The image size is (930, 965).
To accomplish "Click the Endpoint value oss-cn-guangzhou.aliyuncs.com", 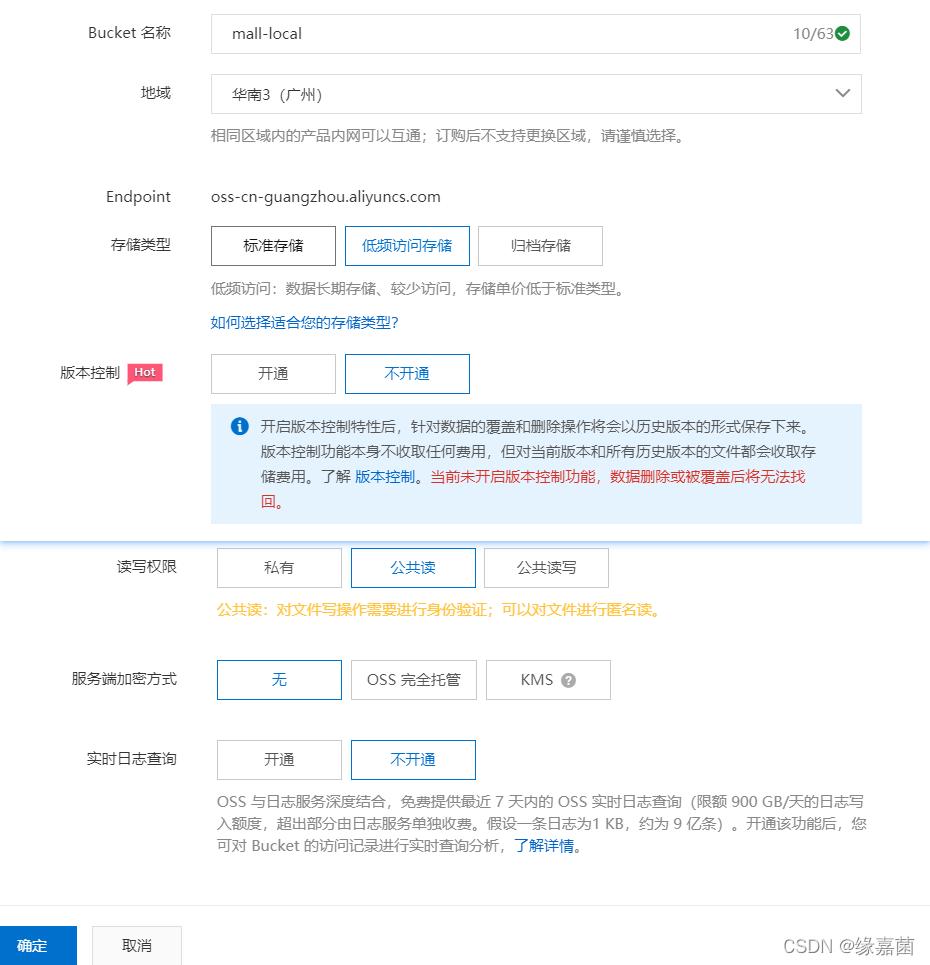I will click(326, 197).
